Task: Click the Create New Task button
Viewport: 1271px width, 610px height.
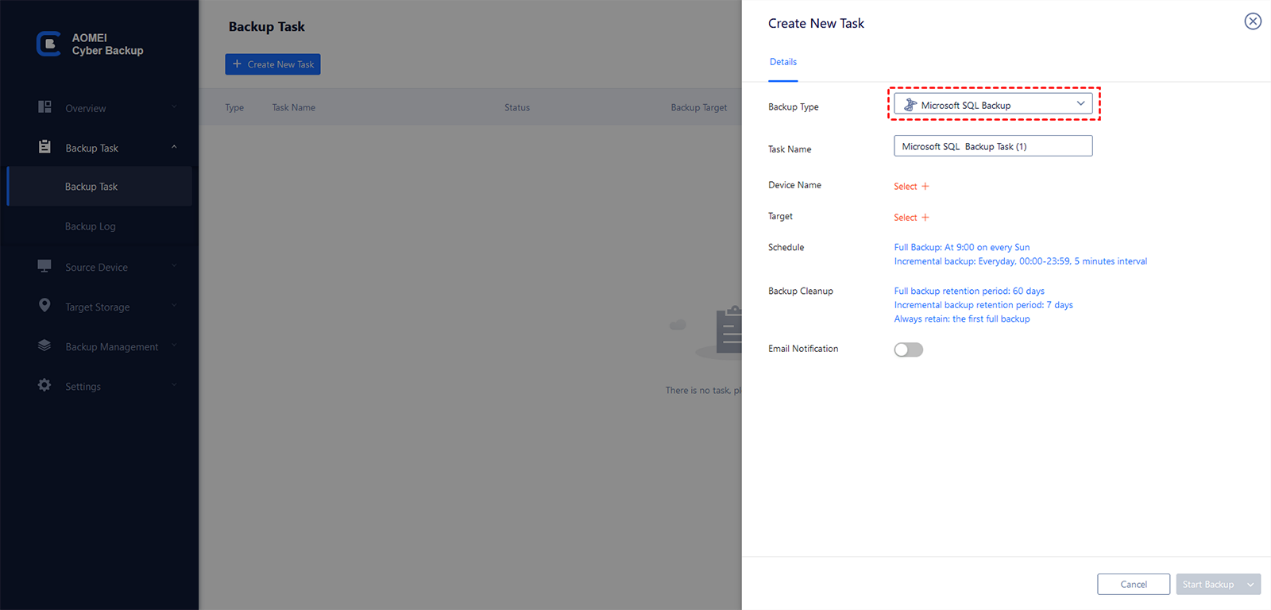Action: click(x=273, y=64)
